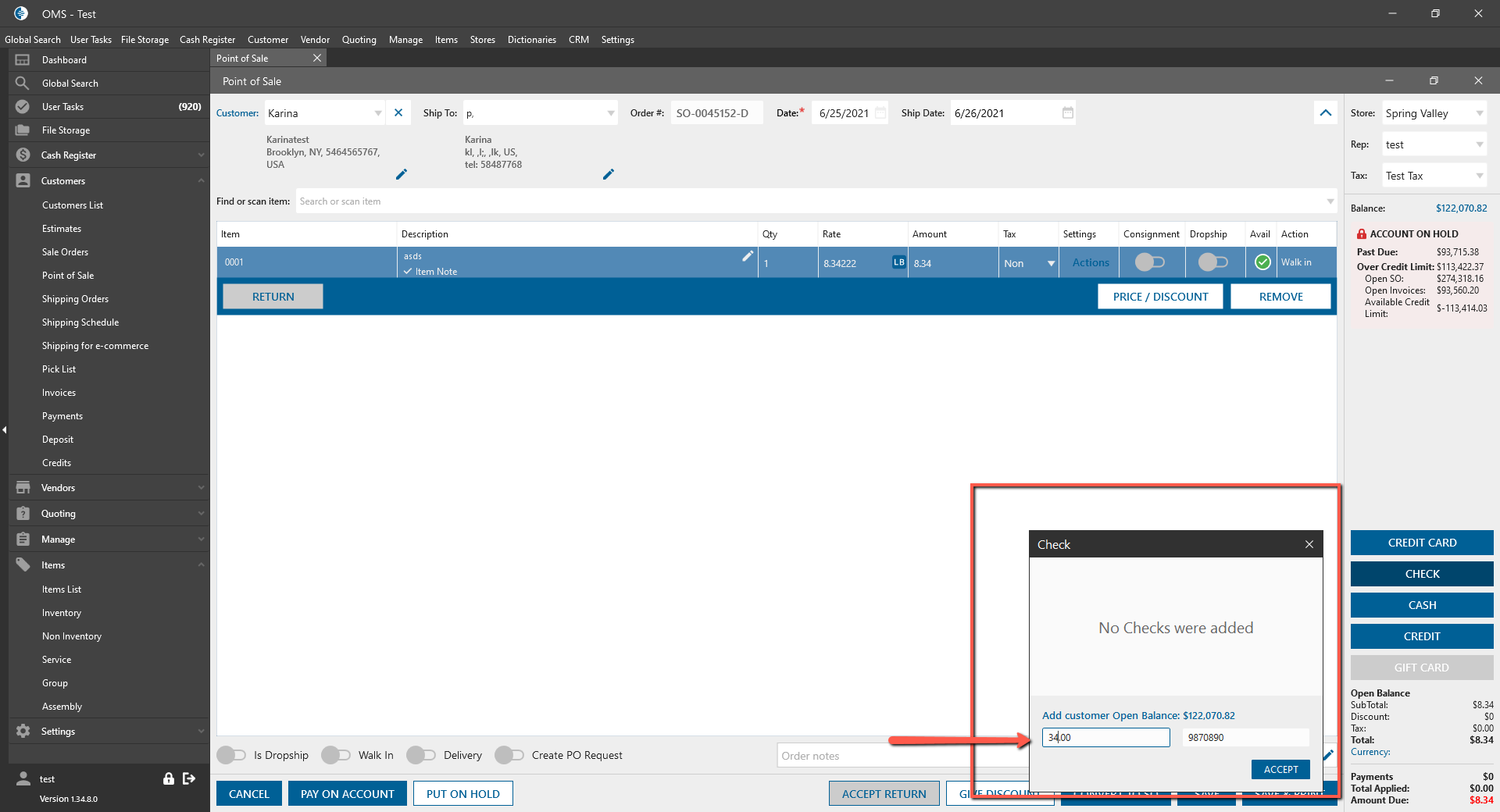Enable the Delivery switch
Screen dimensions: 1500x812
point(421,755)
